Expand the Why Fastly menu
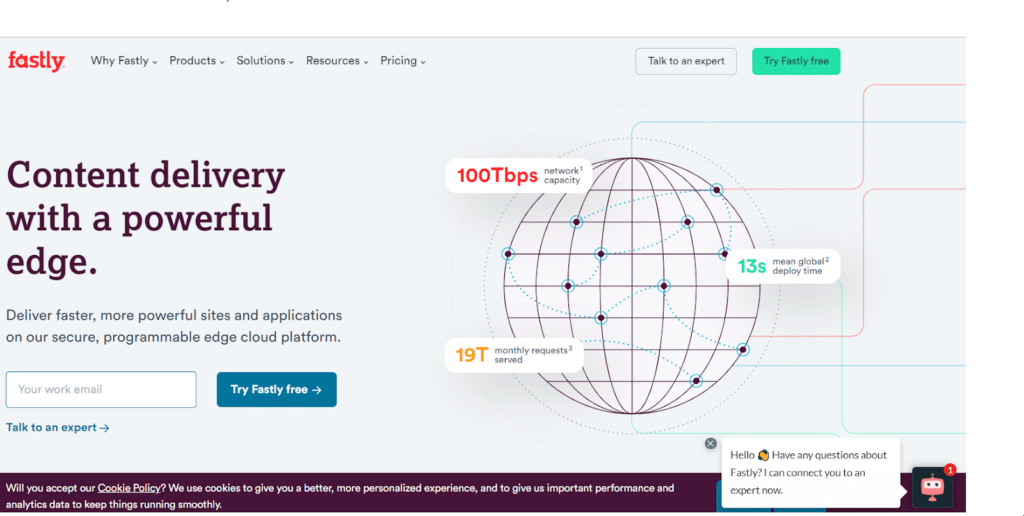Image resolution: width=1024 pixels, height=516 pixels. click(123, 61)
